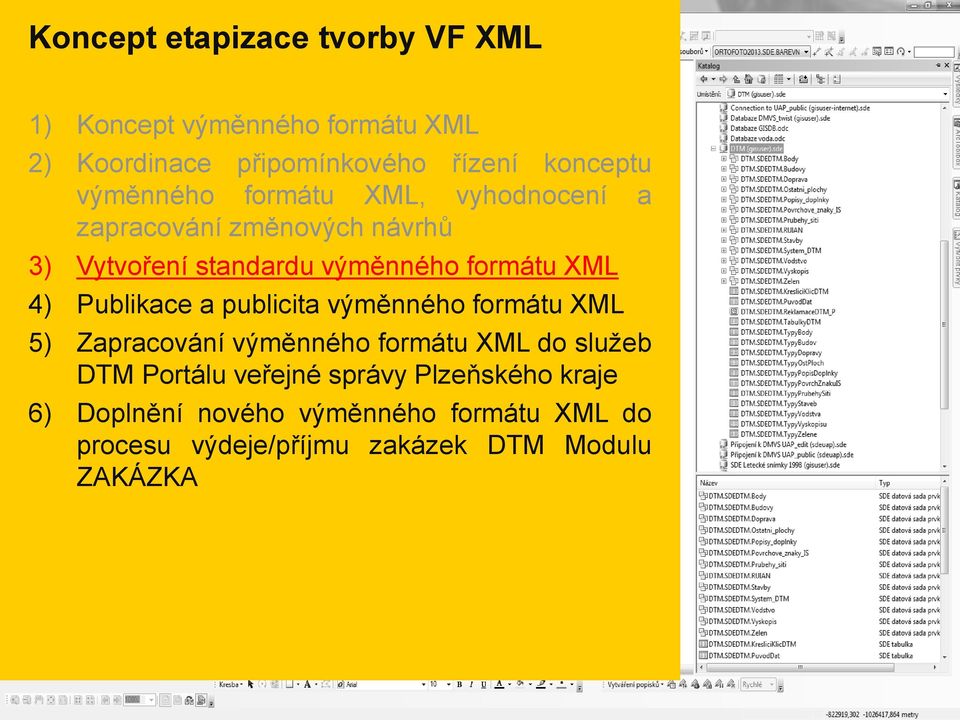
Task: Select Databaze voda.odc in tree
Action: [757, 138]
